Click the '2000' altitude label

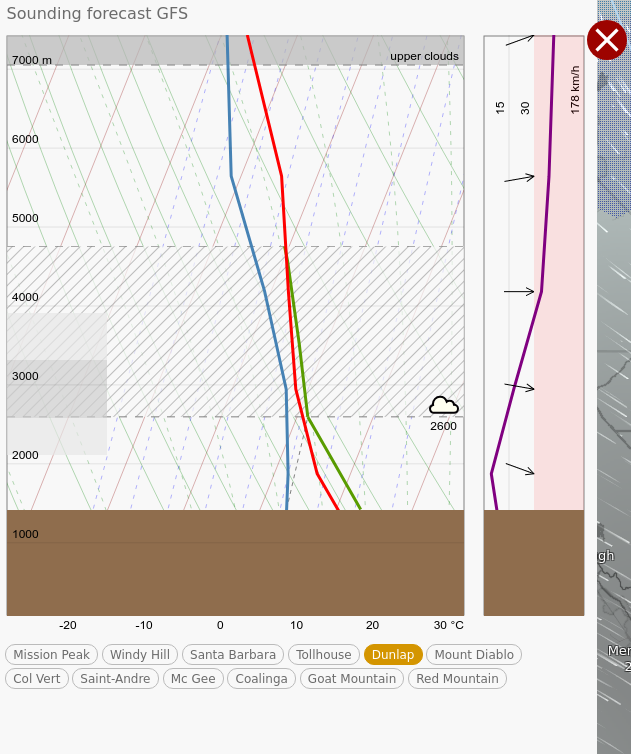coord(25,455)
